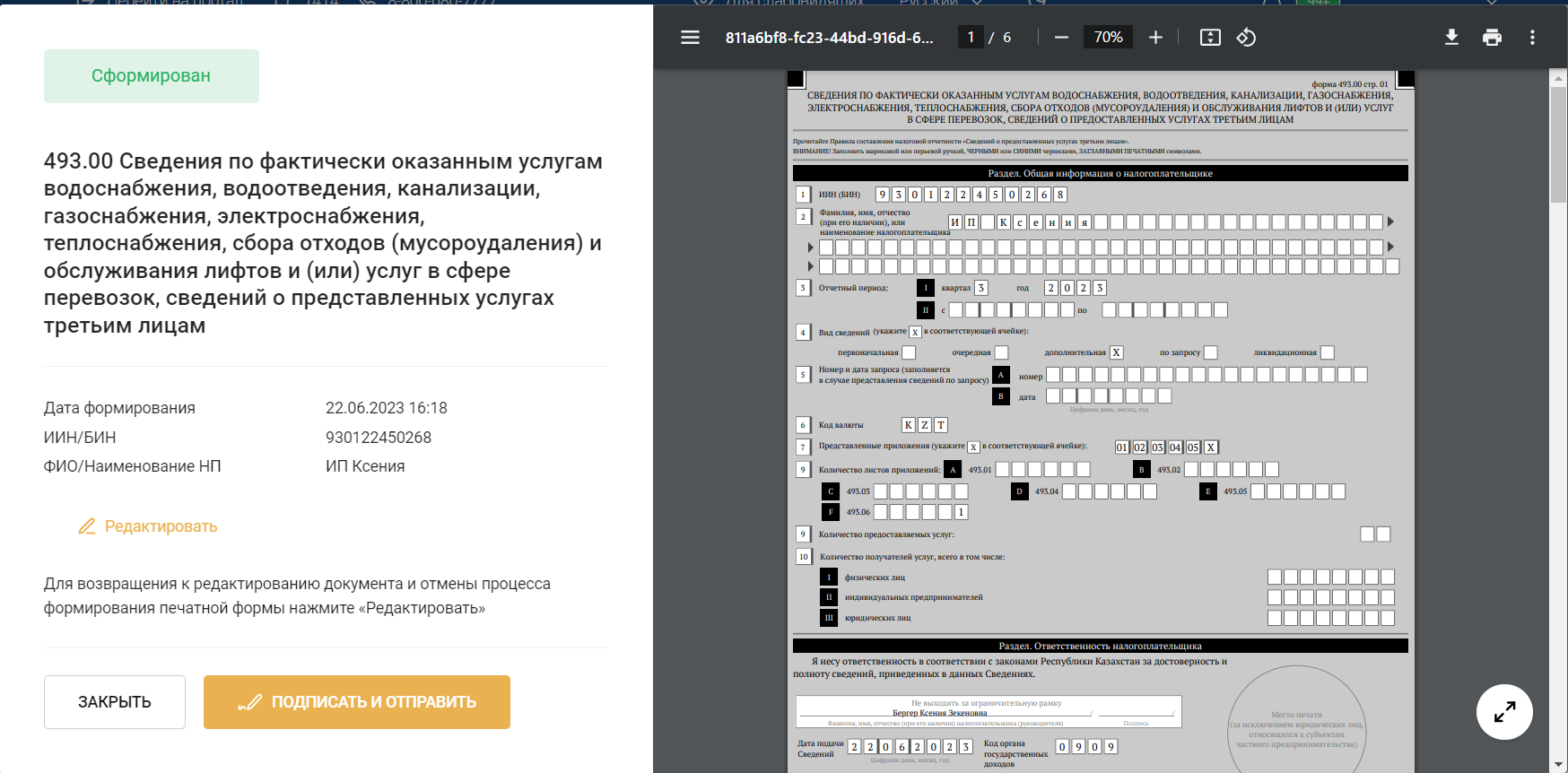Click the pencil icon next to Редактировать
Screen dimensions: 1568x773
87,526
